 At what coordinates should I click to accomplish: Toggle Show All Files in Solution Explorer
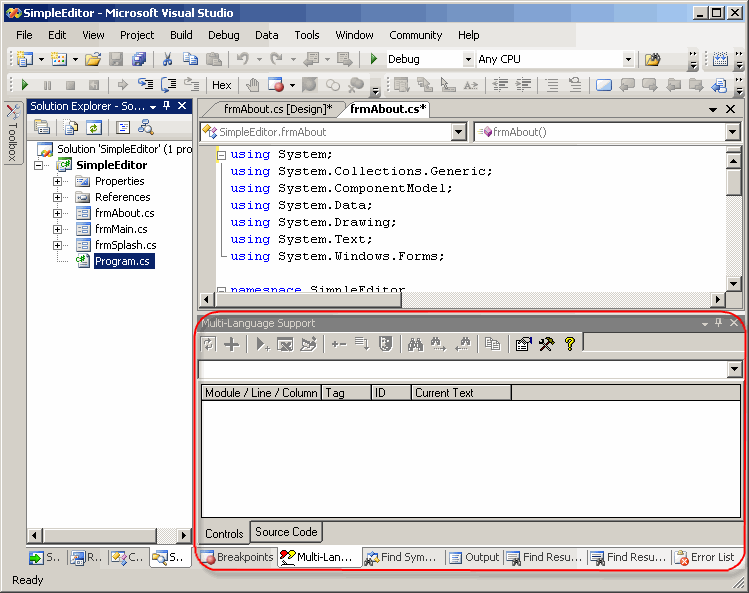tap(70, 127)
